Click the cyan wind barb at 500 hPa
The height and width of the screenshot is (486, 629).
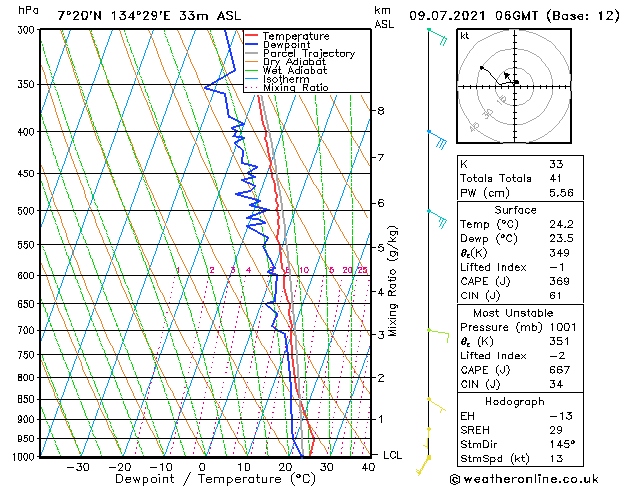point(437,219)
